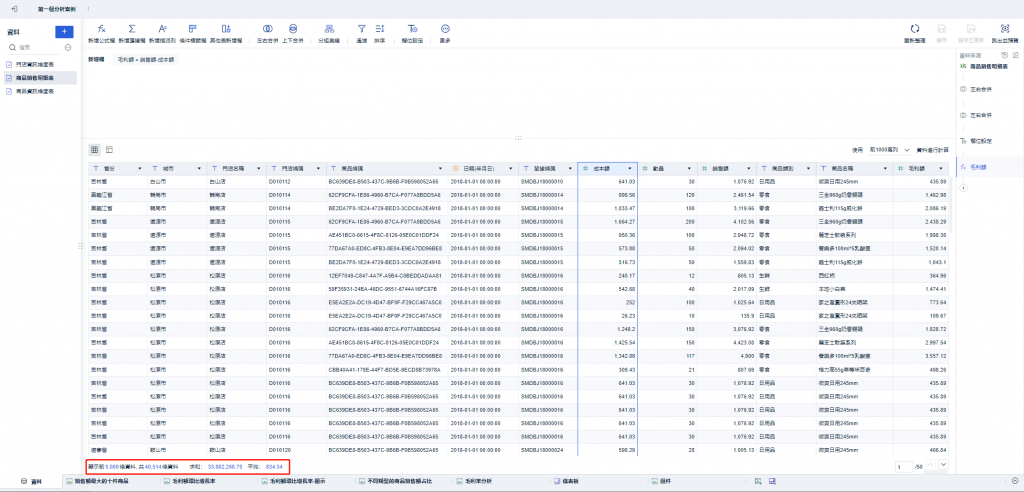The width and height of the screenshot is (1024, 492).
Task: Go to next page with down arrow
Action: (942, 465)
